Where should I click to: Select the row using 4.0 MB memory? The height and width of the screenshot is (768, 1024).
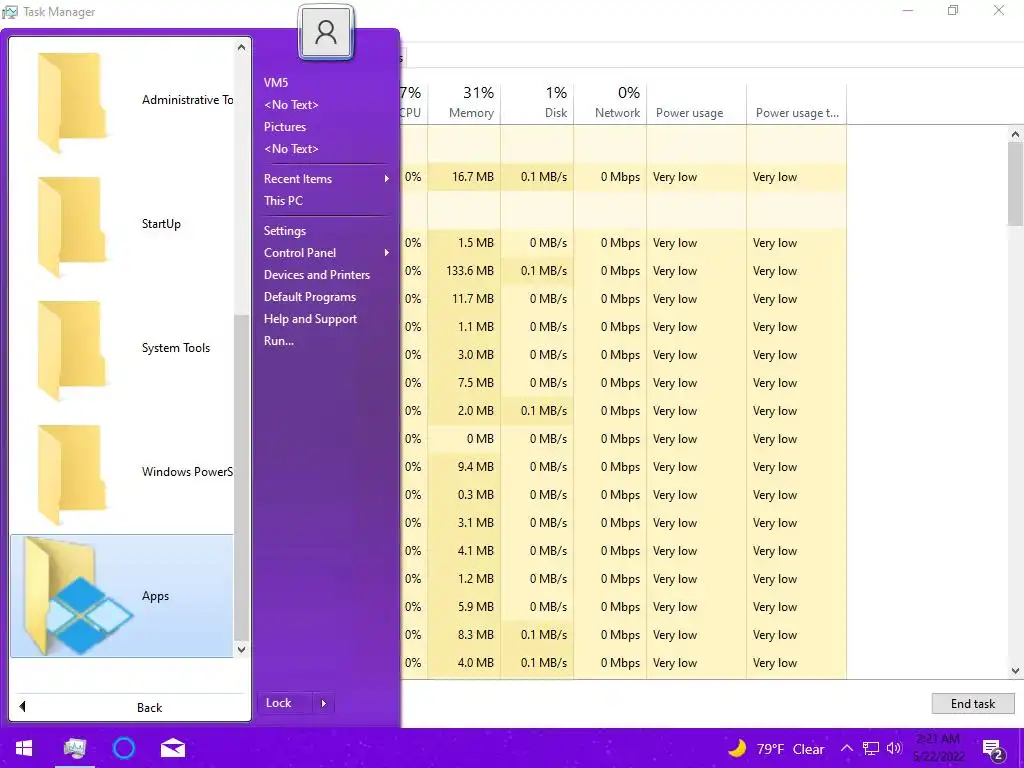(623, 663)
